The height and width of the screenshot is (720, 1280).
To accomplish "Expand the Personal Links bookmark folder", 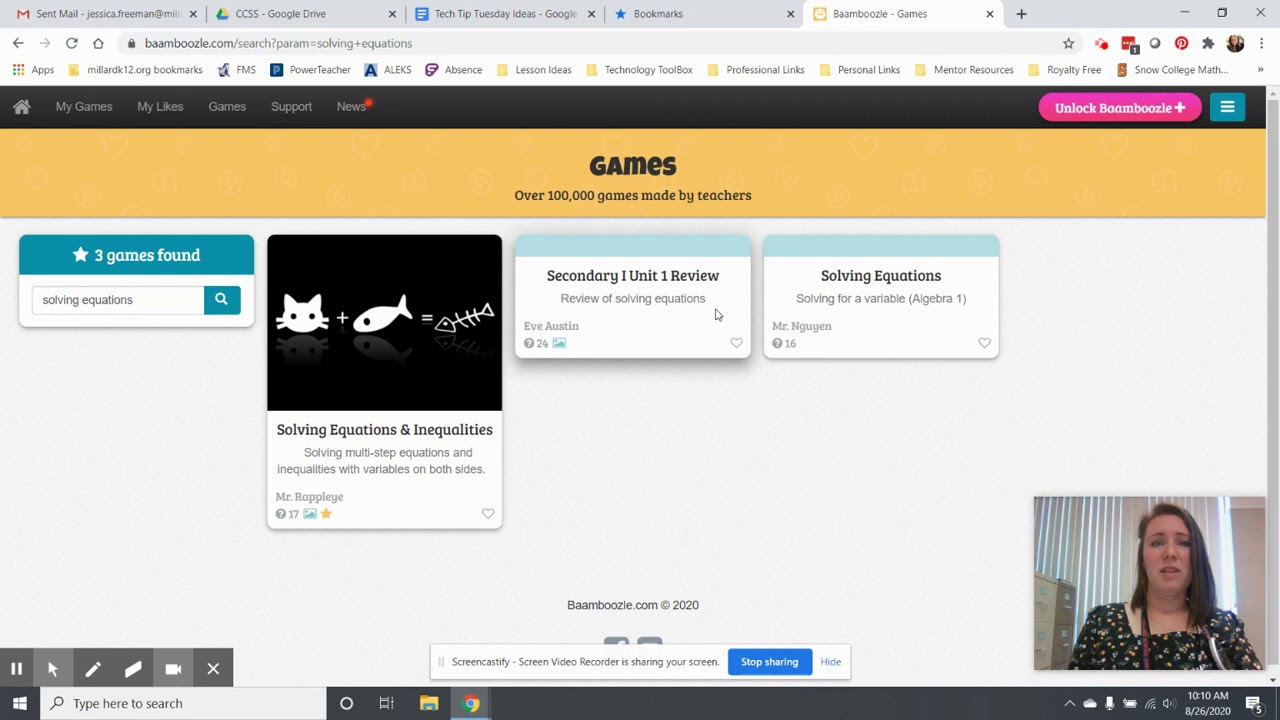I will click(859, 70).
